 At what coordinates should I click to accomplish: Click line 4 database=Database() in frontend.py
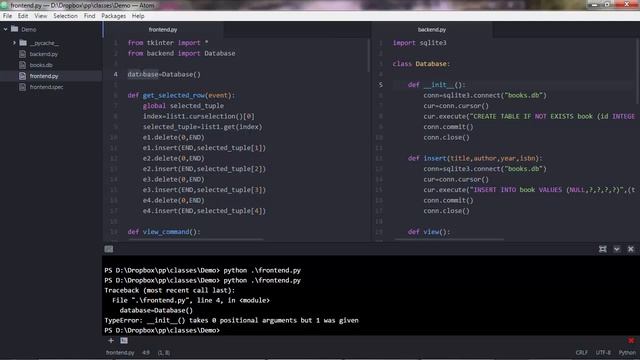164,74
